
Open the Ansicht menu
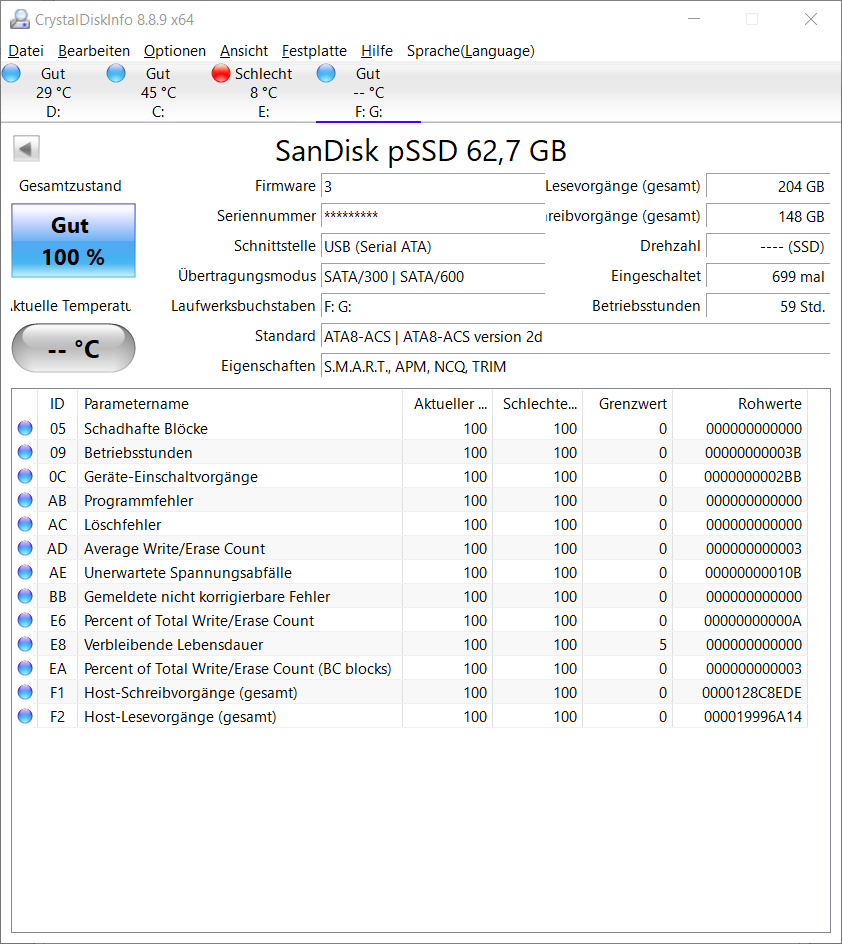[x=244, y=51]
